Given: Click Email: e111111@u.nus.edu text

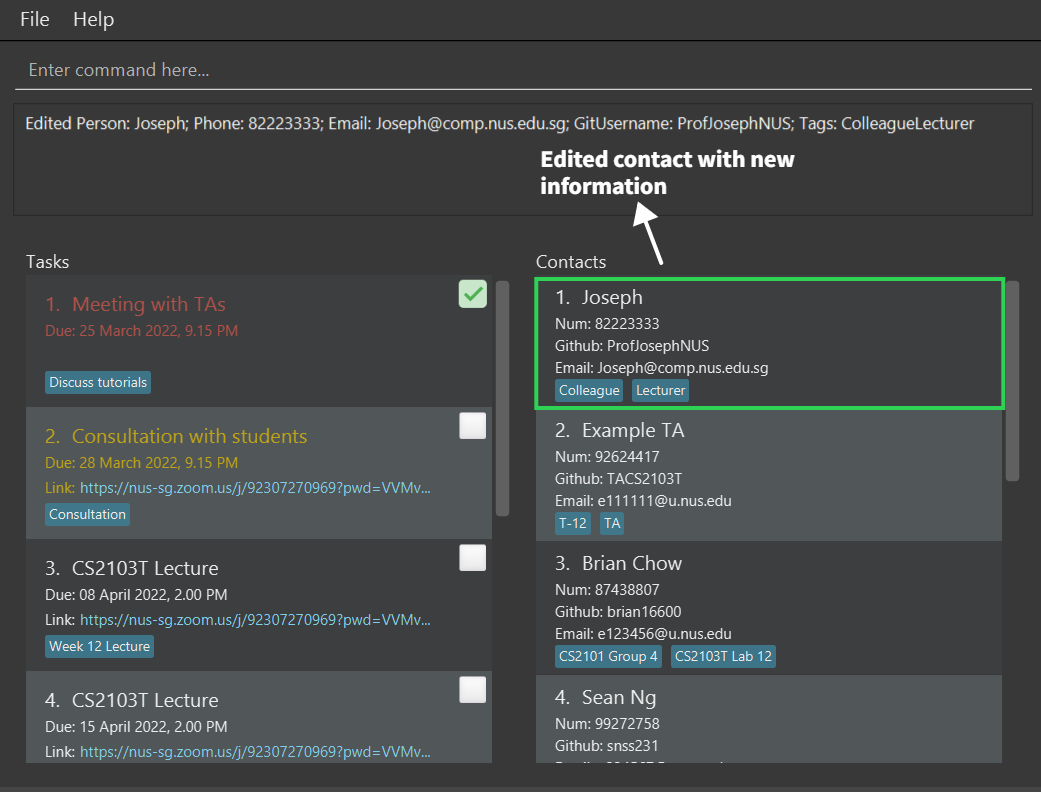Looking at the screenshot, I should (643, 501).
